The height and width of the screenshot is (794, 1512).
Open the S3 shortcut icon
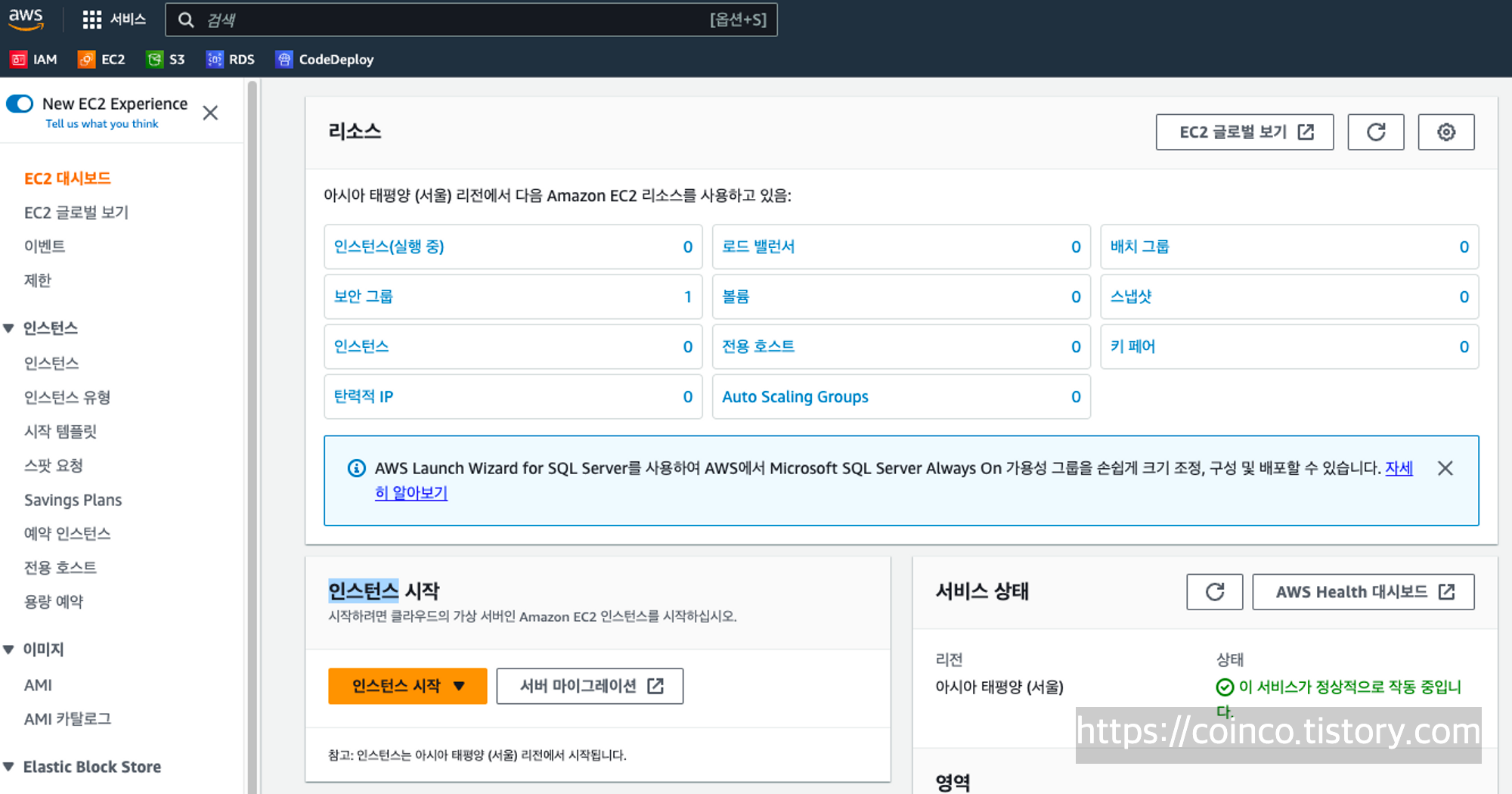click(154, 59)
